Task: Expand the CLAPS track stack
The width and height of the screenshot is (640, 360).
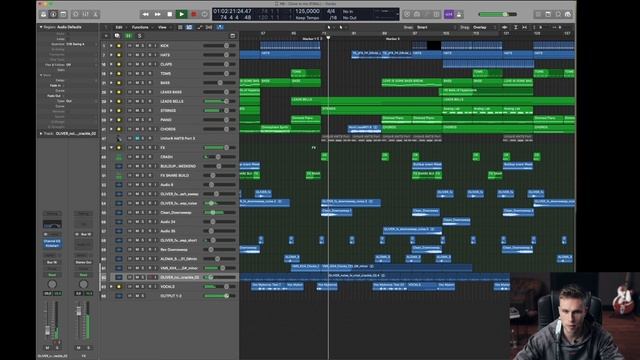Action: coord(111,64)
